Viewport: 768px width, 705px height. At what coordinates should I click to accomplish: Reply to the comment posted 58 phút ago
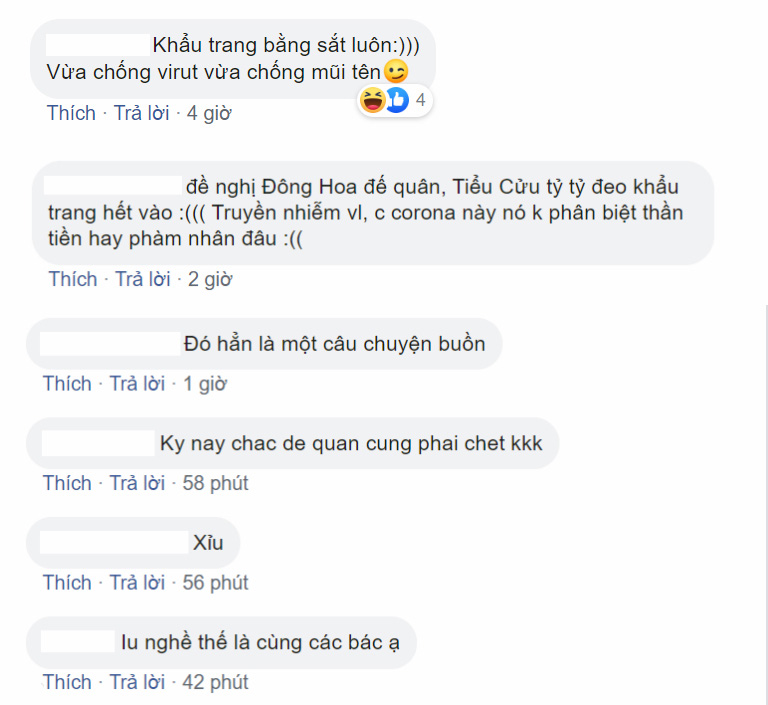[137, 483]
